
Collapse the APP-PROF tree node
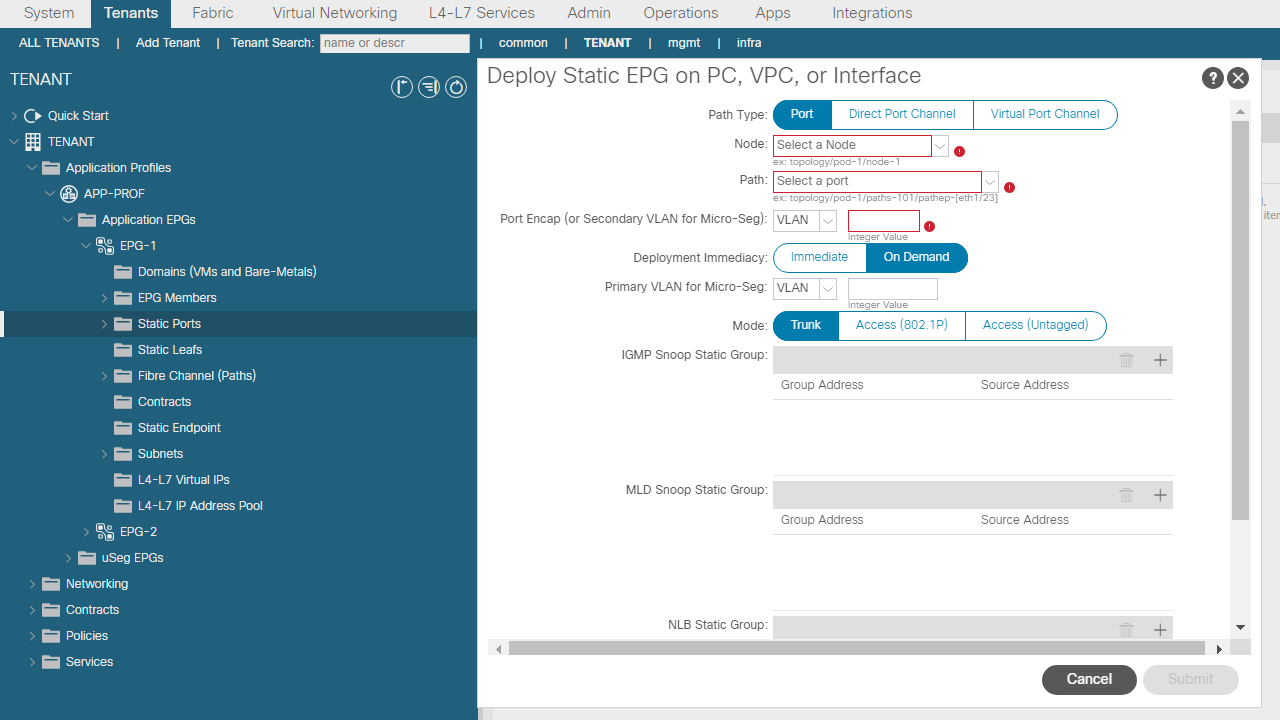click(x=50, y=194)
